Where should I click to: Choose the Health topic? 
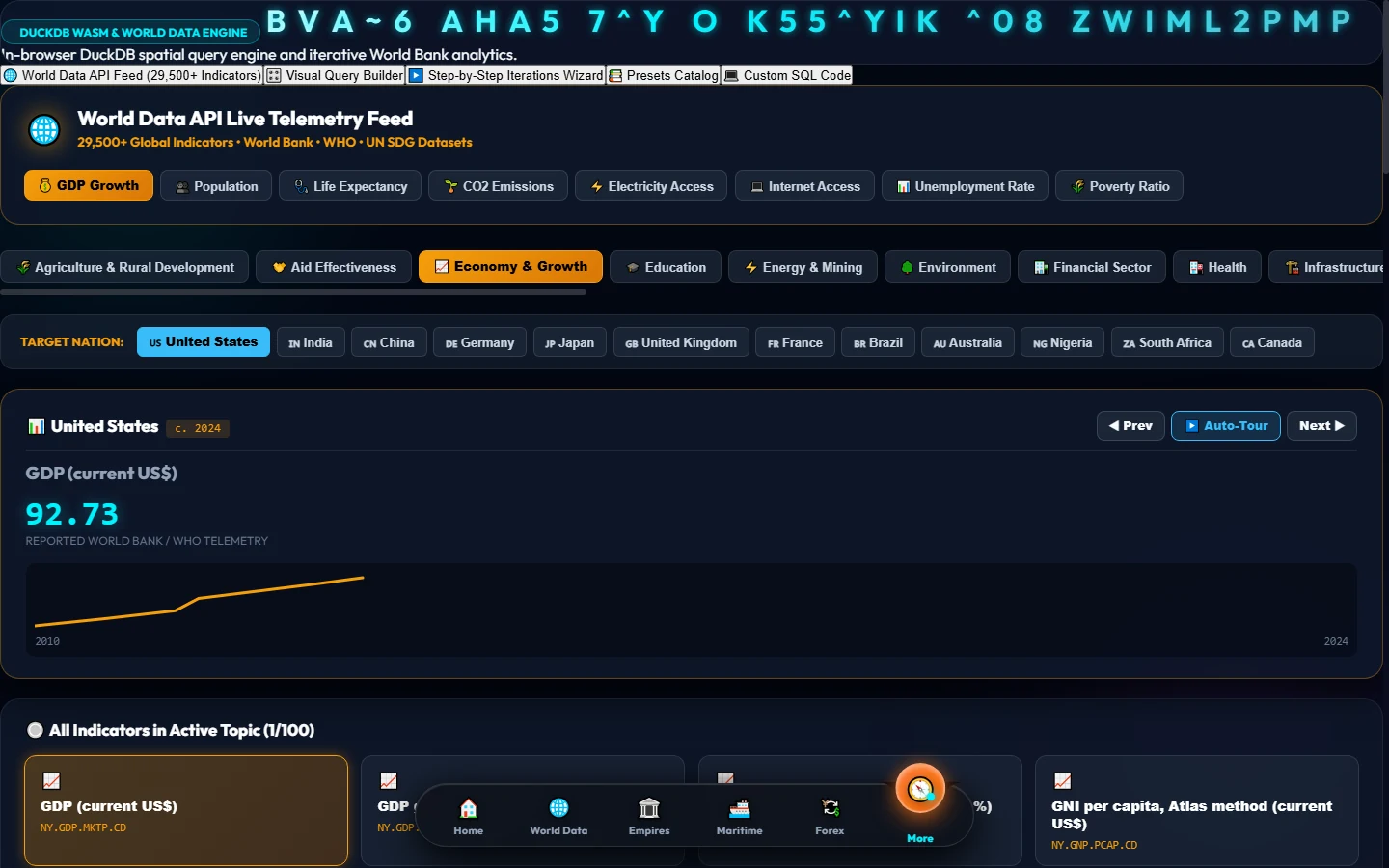[x=1217, y=267]
